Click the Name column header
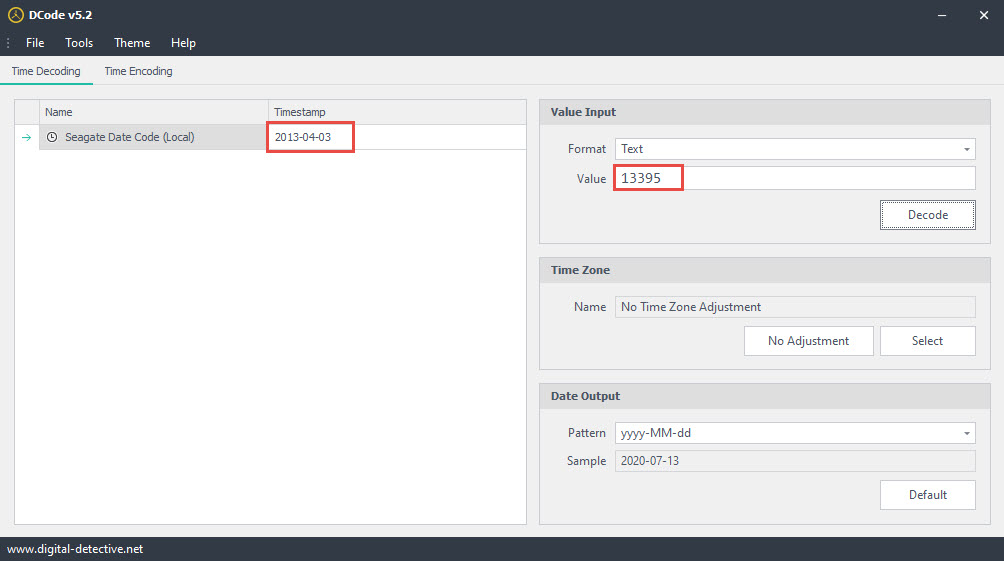The width and height of the screenshot is (1004, 561). [x=154, y=112]
